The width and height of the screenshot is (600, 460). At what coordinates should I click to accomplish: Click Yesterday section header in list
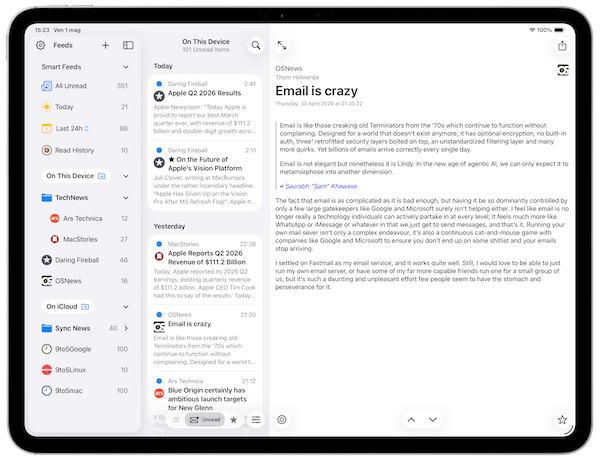point(169,226)
